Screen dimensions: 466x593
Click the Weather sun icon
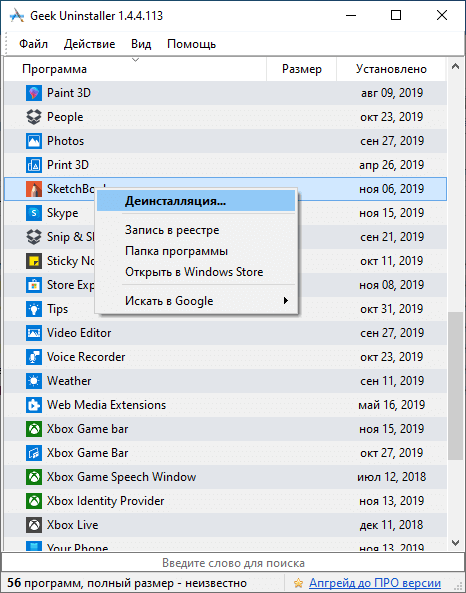pos(34,381)
